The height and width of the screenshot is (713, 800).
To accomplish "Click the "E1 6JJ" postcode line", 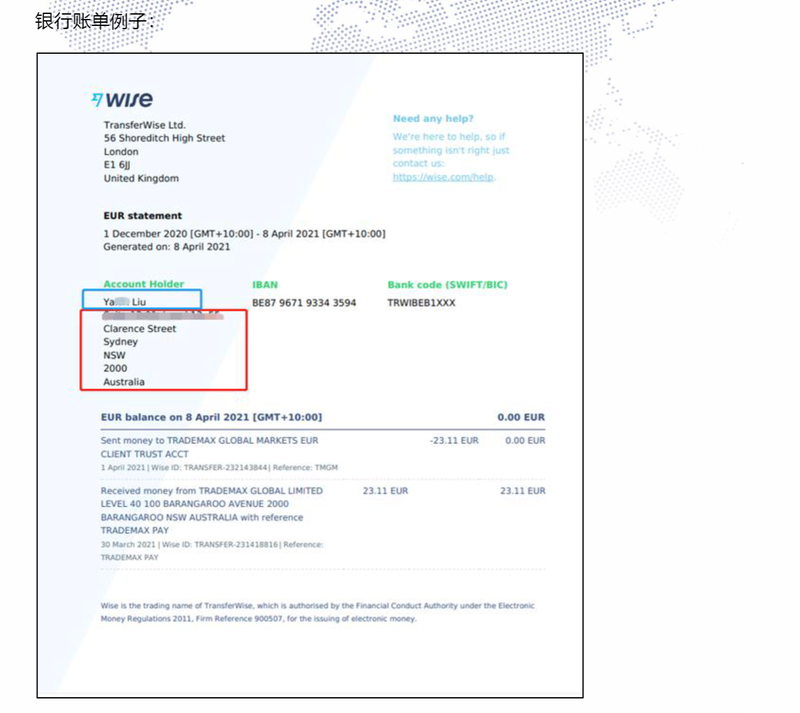I will [117, 165].
